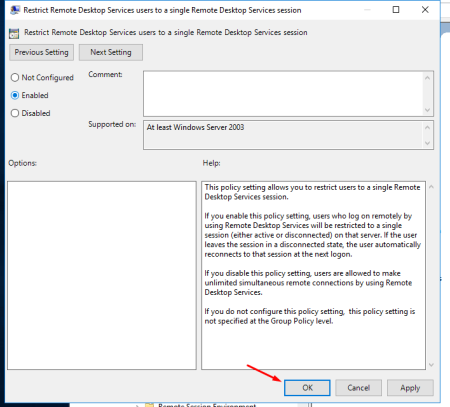
Task: Go to Next Setting
Action: 111,52
